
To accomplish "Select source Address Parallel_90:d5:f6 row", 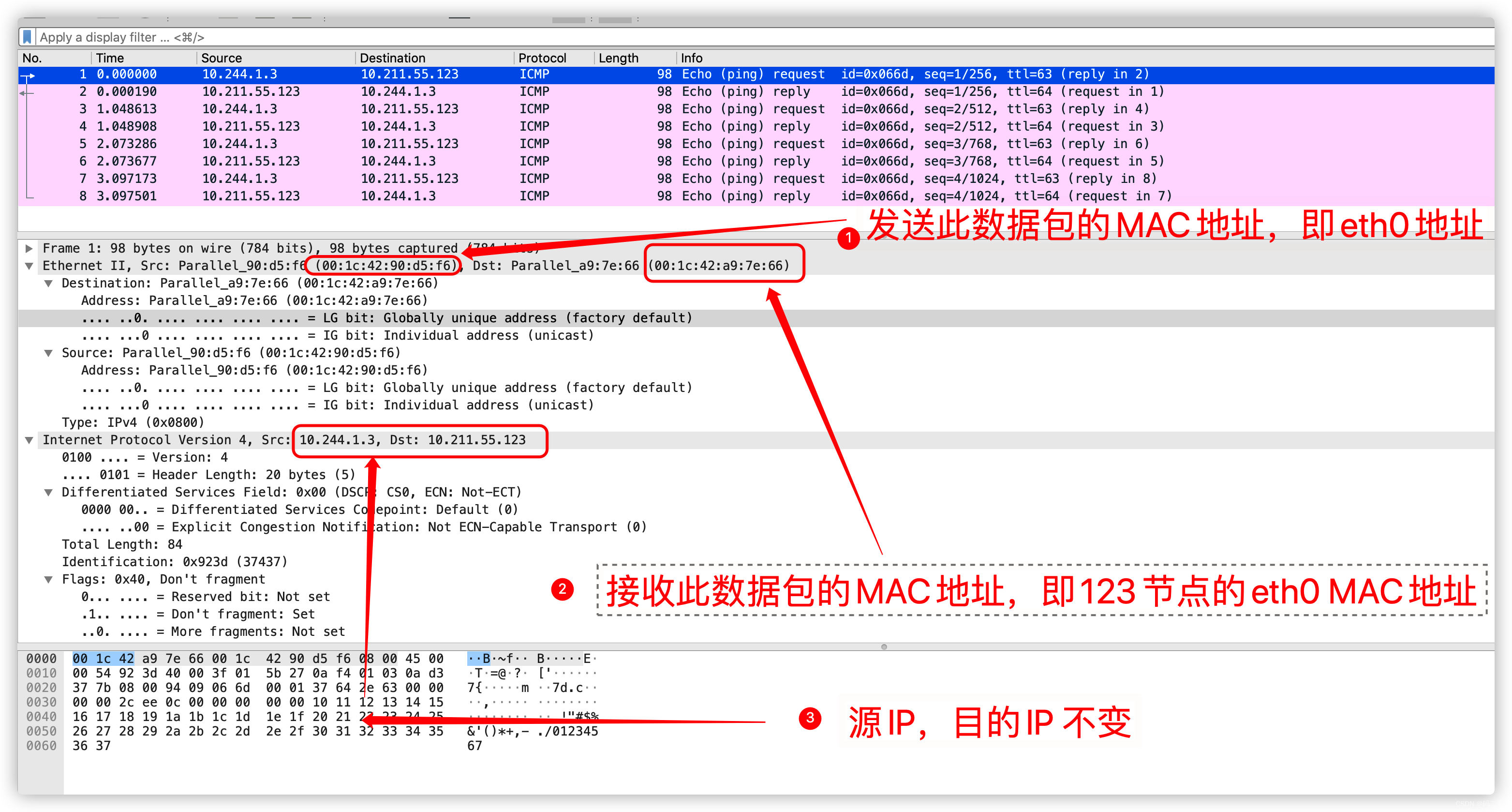I will [756, 371].
